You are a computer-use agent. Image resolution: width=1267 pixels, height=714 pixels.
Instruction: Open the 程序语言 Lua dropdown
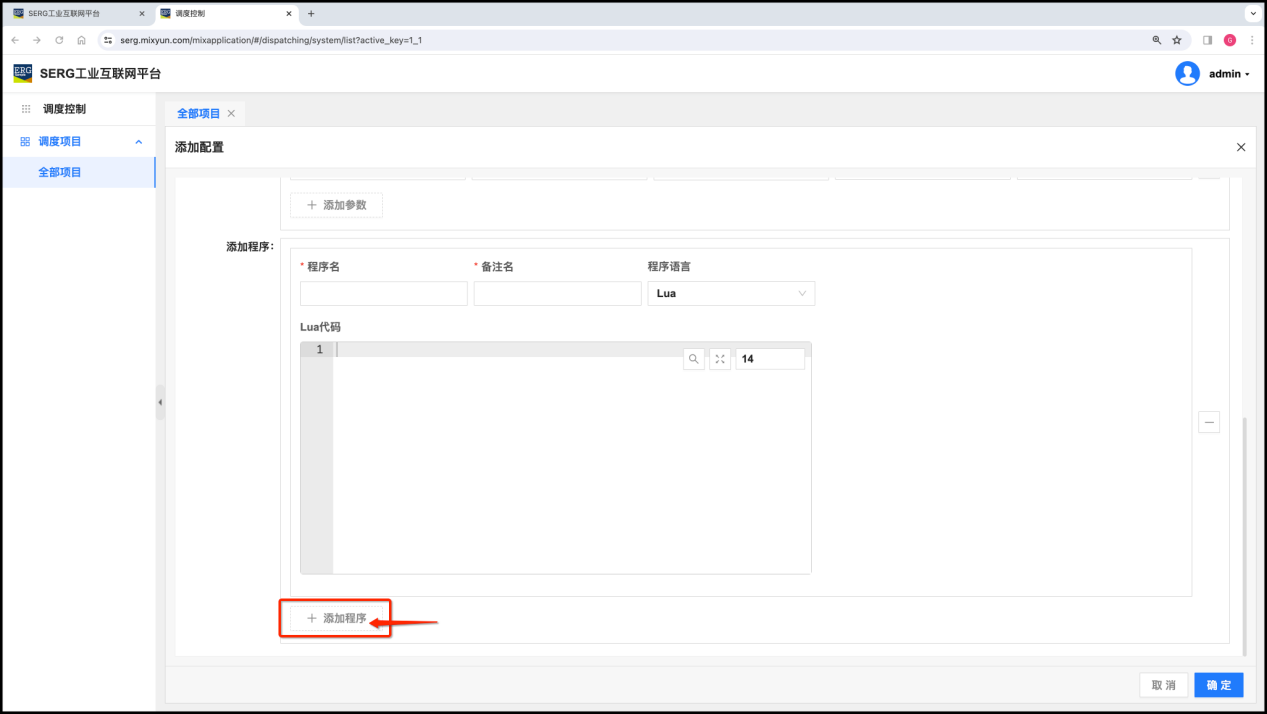pos(731,293)
